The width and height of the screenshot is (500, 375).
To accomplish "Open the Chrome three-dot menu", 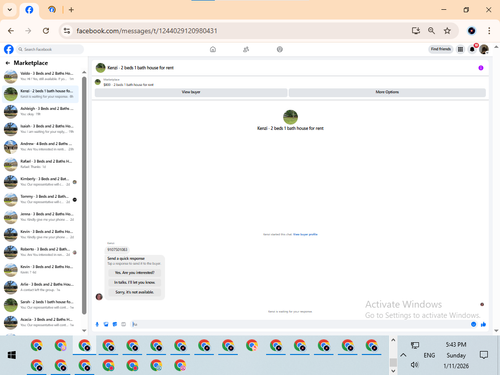I will coord(489,31).
